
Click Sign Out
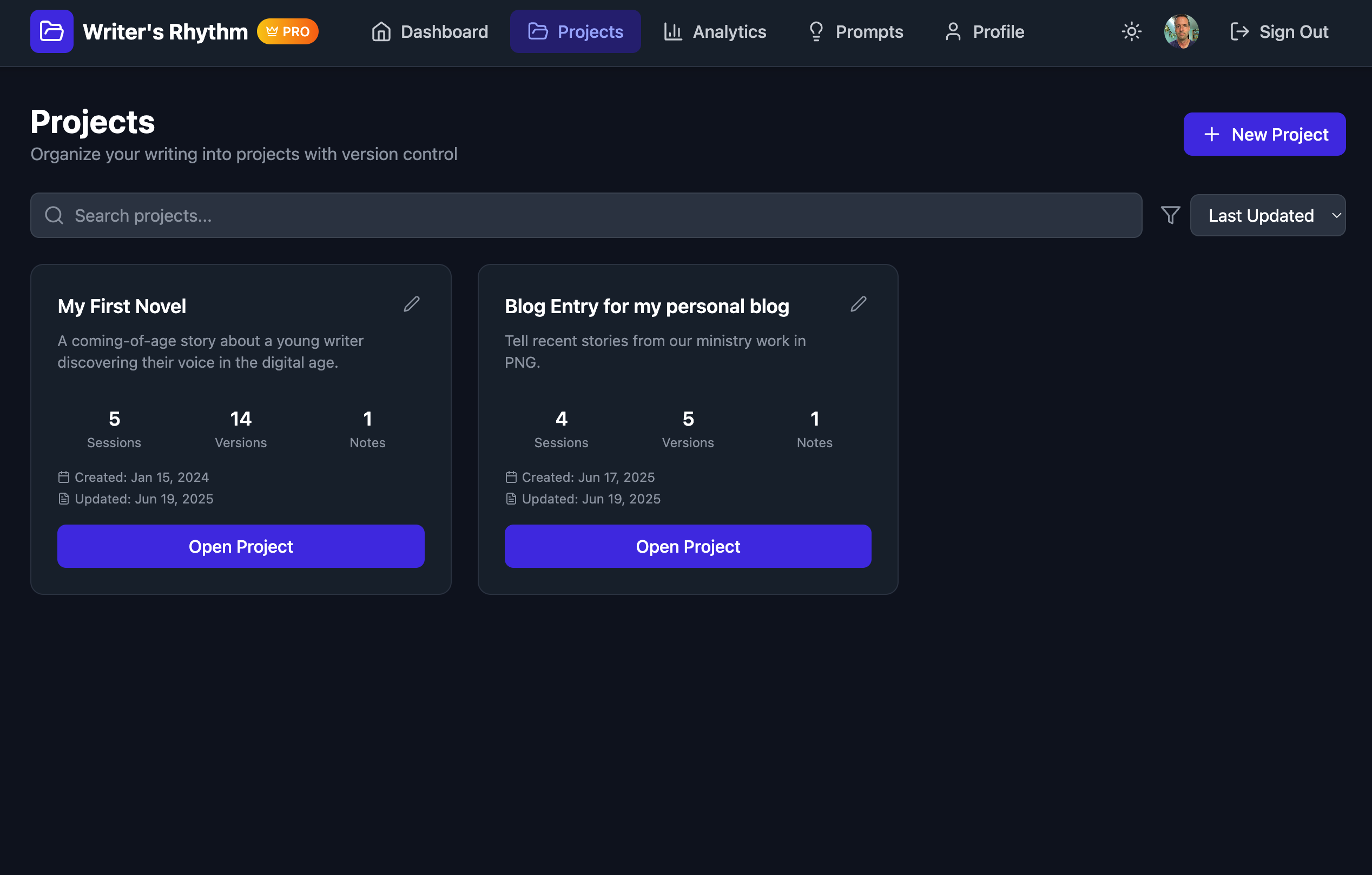pyautogui.click(x=1278, y=31)
